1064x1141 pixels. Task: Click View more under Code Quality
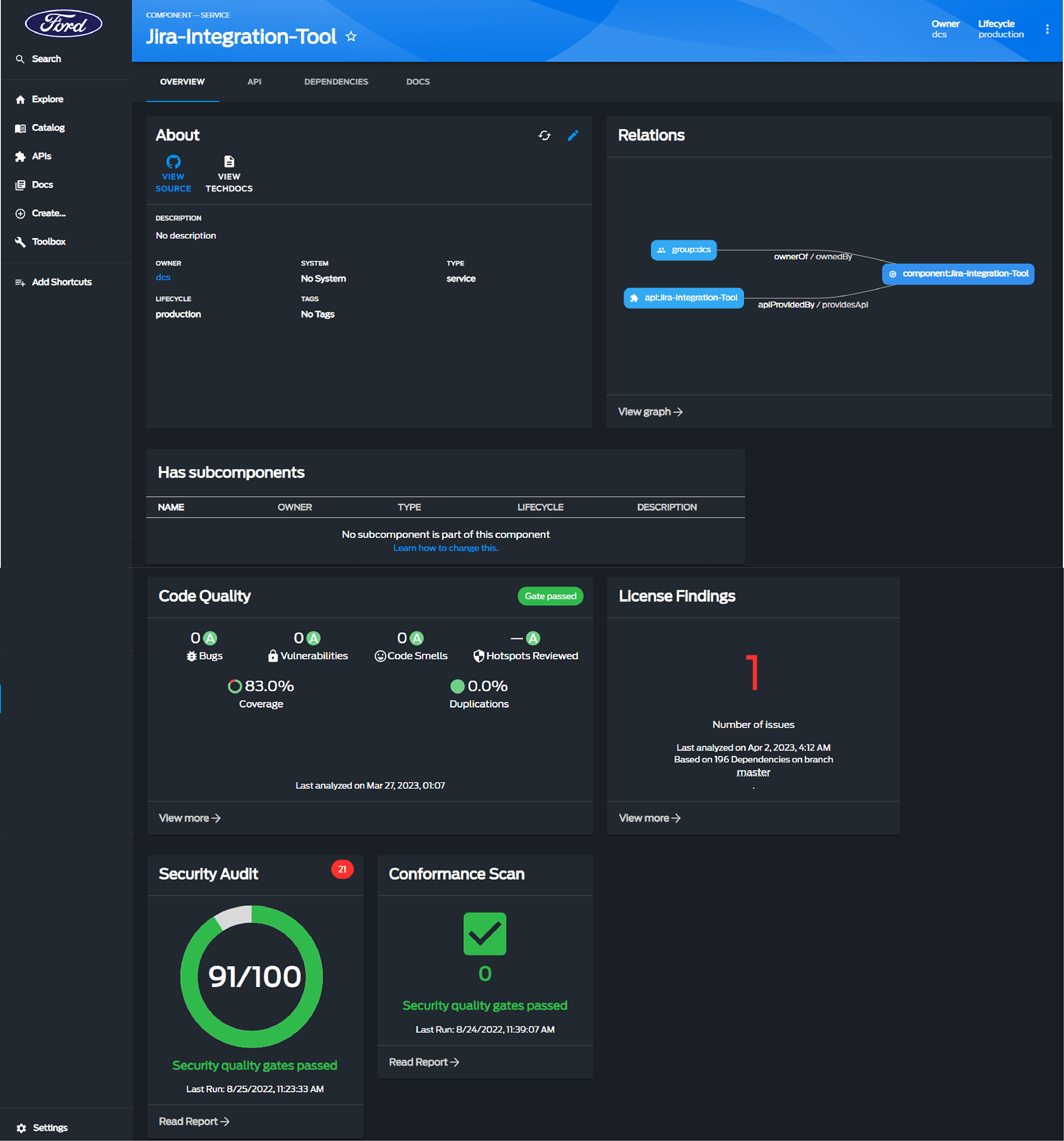(x=190, y=818)
